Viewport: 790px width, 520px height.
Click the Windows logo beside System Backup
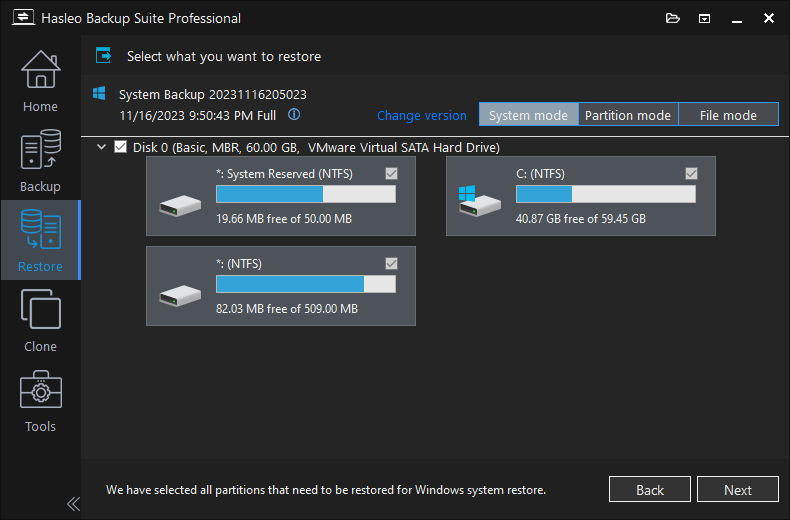[x=99, y=93]
